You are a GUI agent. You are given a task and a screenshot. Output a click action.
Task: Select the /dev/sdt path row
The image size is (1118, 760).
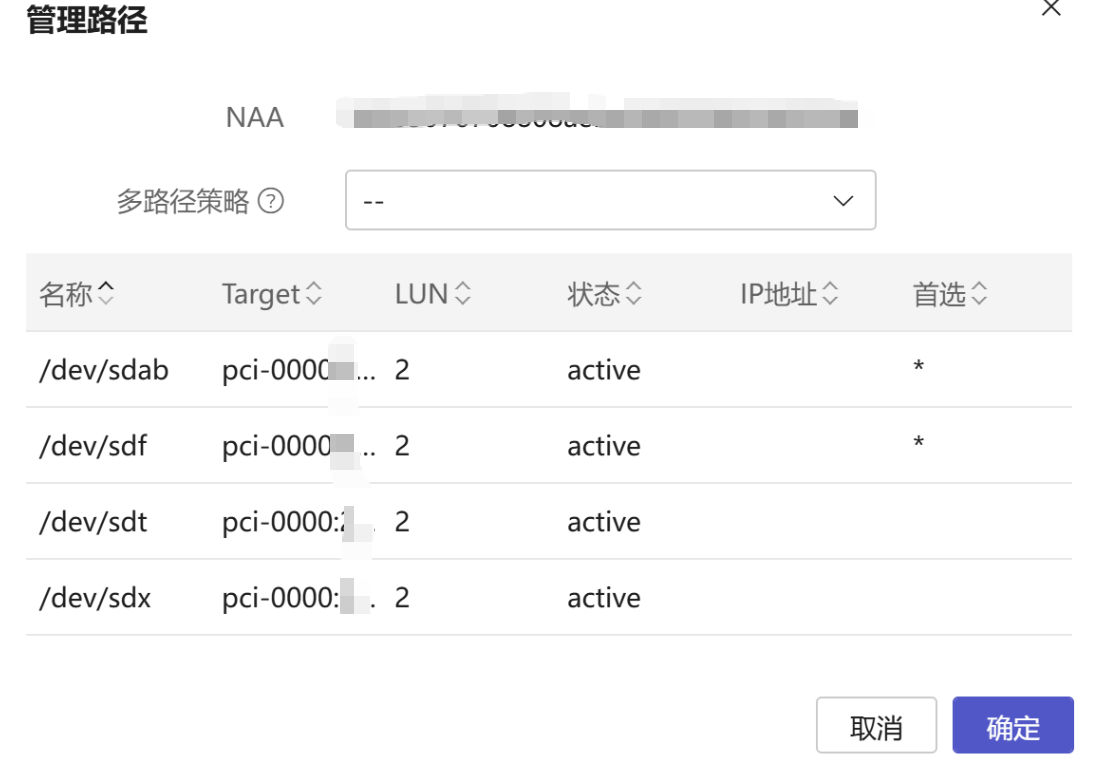click(x=93, y=522)
